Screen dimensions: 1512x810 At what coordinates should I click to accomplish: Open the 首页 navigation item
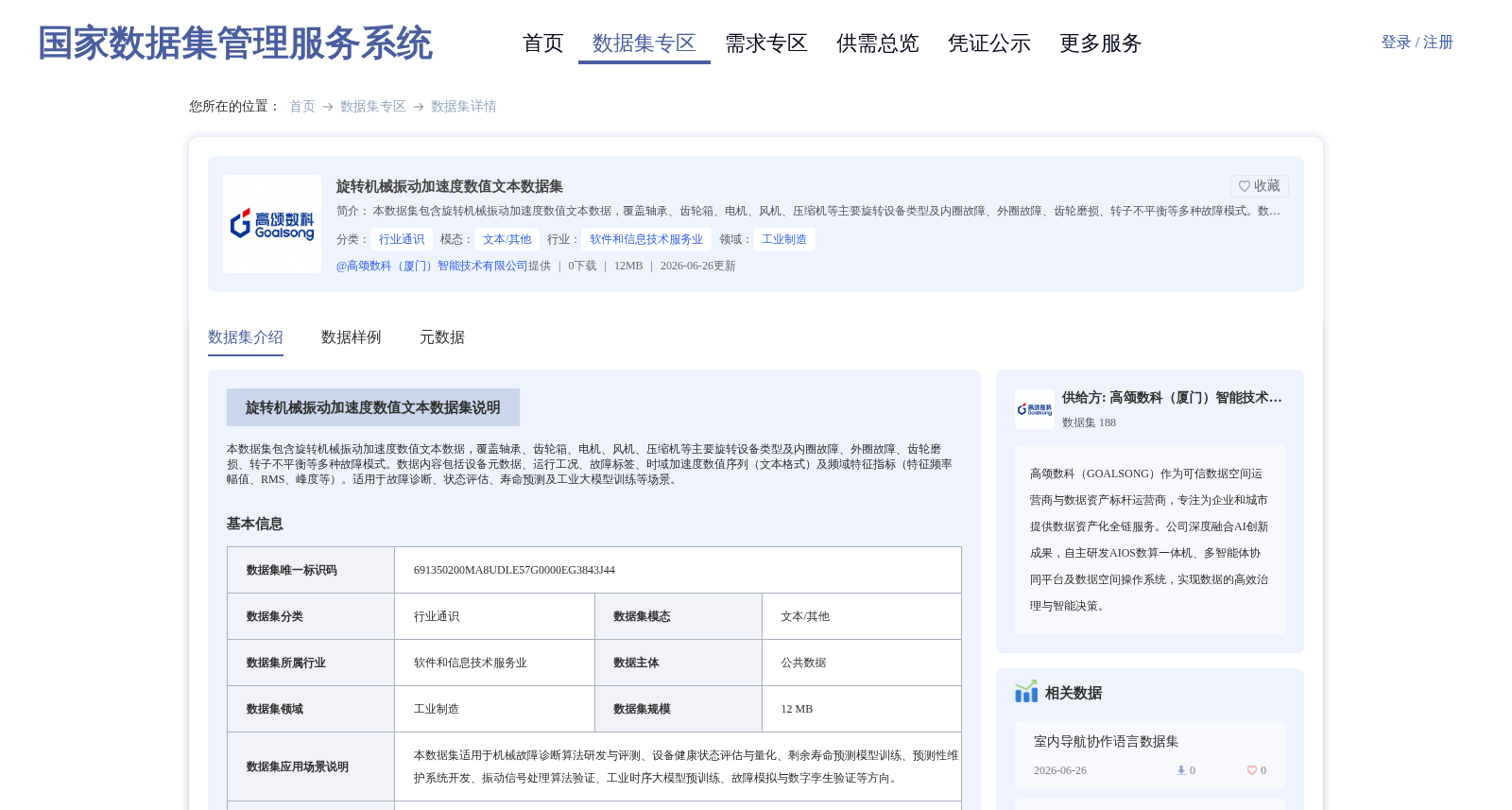tap(543, 43)
